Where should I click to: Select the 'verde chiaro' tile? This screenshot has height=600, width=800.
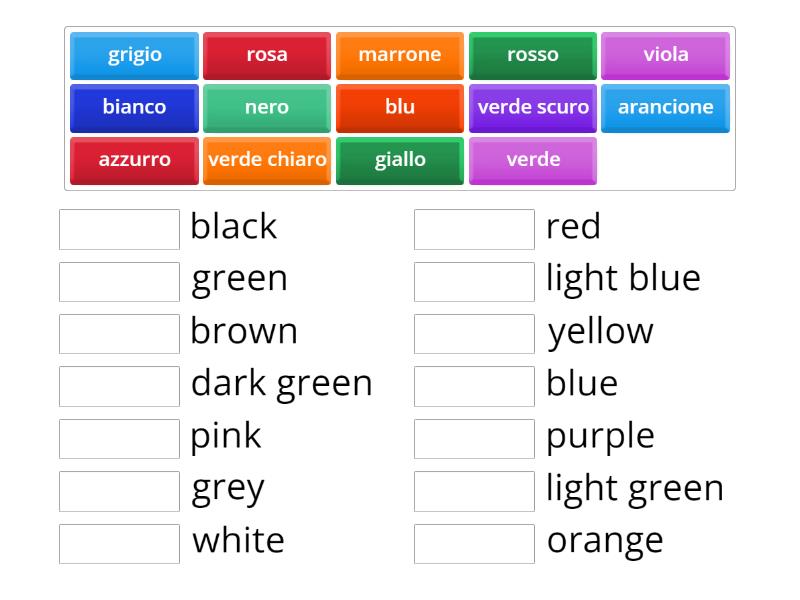[x=267, y=159]
